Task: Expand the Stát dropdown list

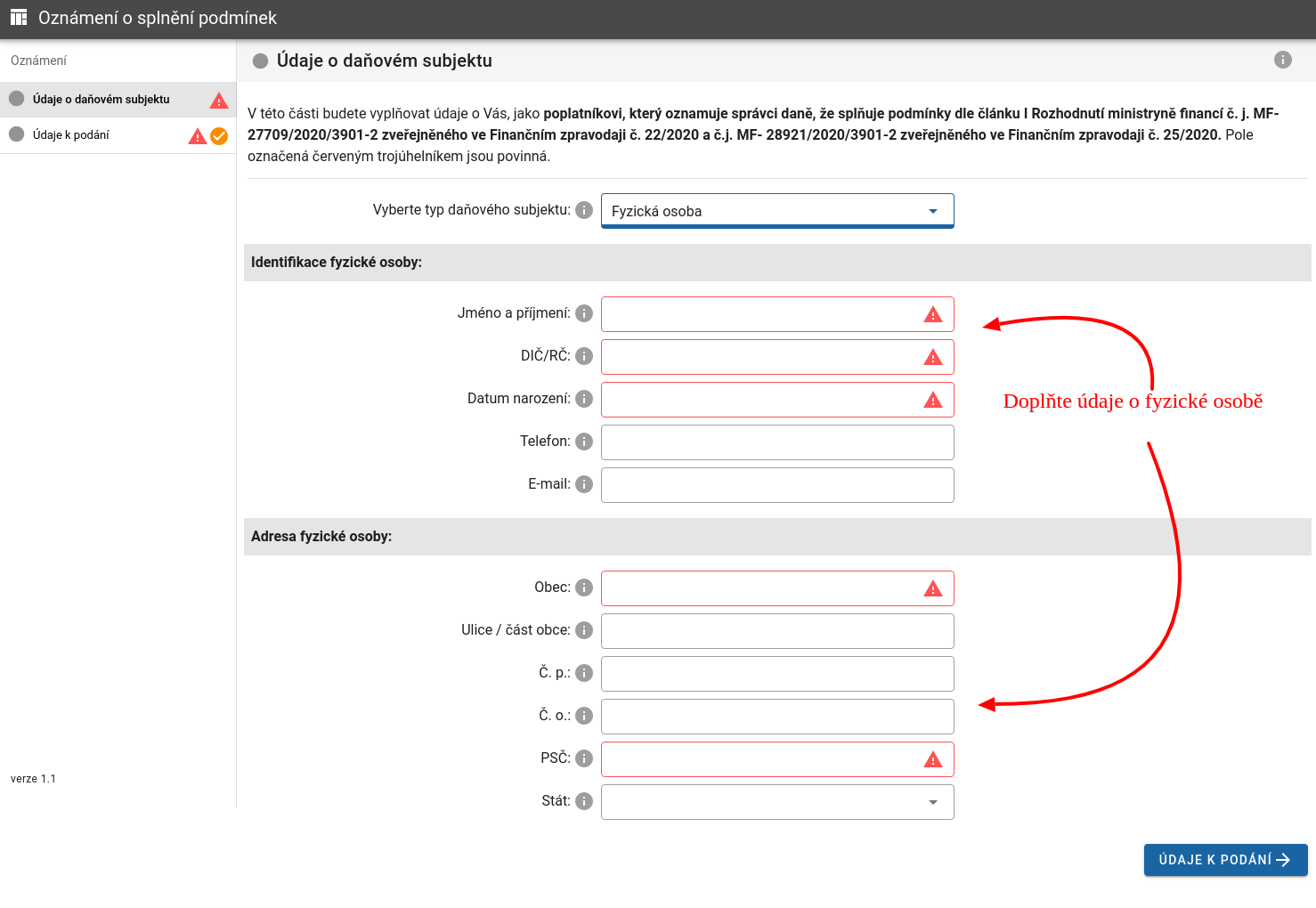Action: (x=776, y=802)
